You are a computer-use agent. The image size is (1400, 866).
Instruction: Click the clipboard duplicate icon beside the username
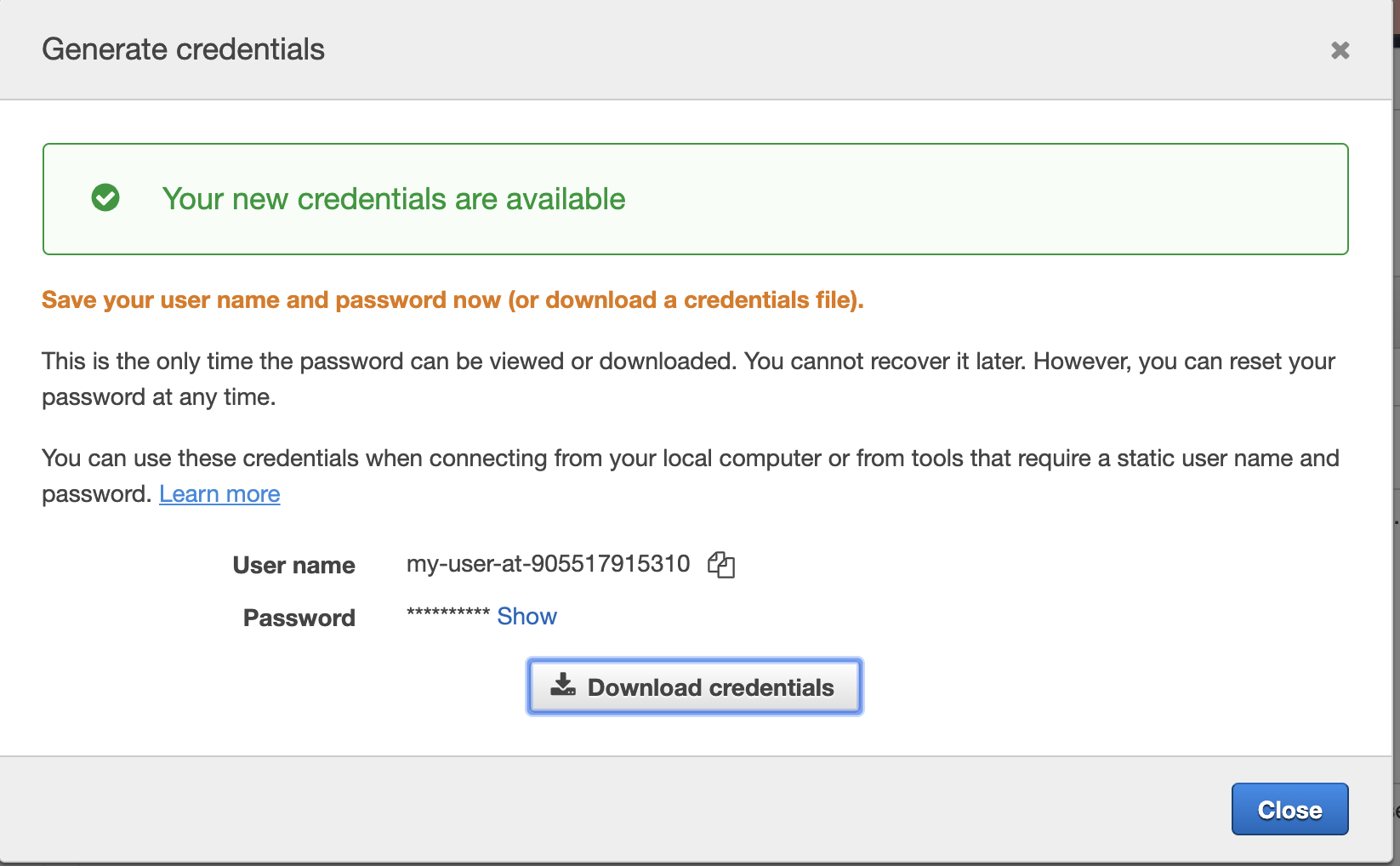[721, 564]
